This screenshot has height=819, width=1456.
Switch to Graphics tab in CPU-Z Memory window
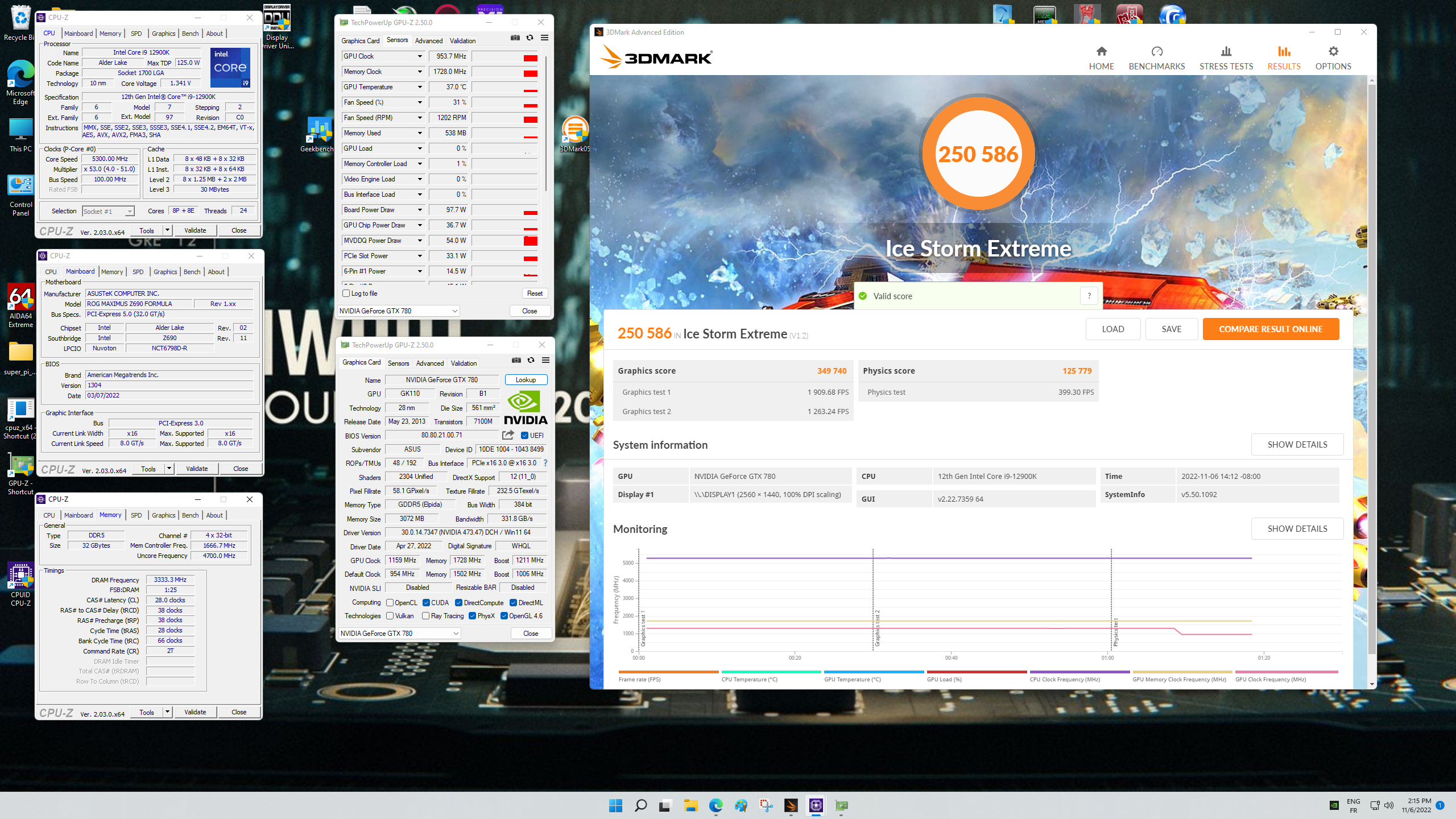164,515
